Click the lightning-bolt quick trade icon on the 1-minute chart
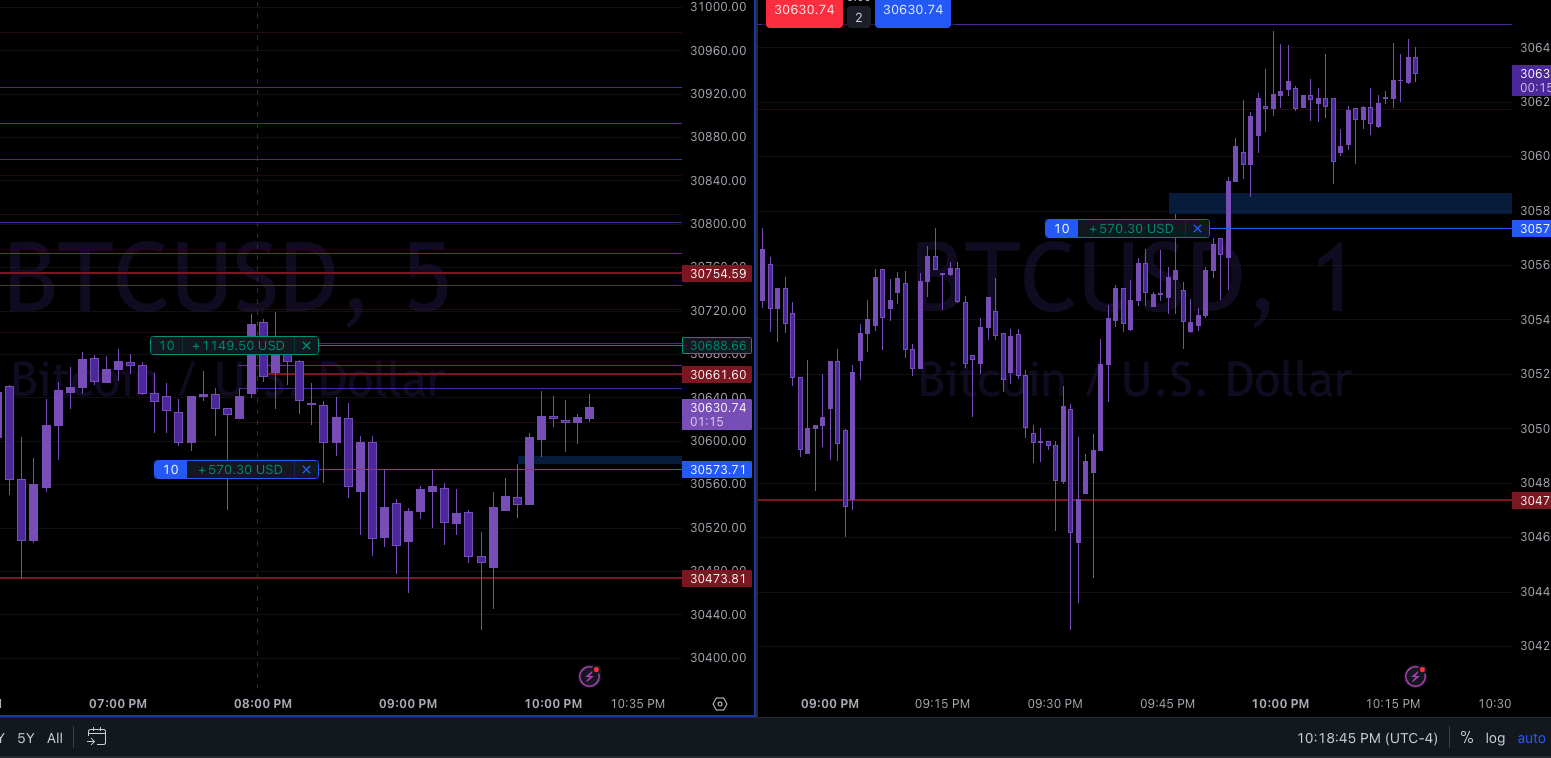This screenshot has height=758, width=1551. (1415, 676)
